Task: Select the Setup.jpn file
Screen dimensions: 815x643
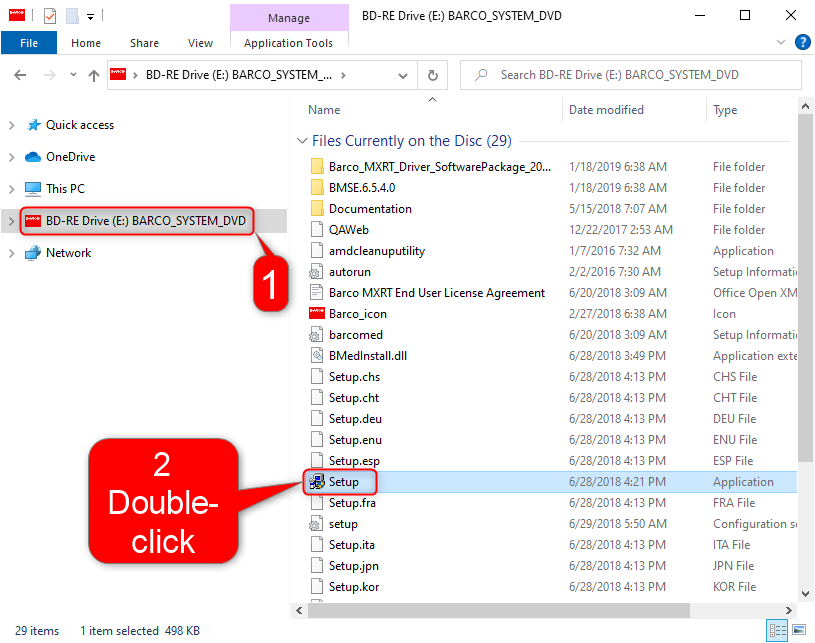Action: 353,566
